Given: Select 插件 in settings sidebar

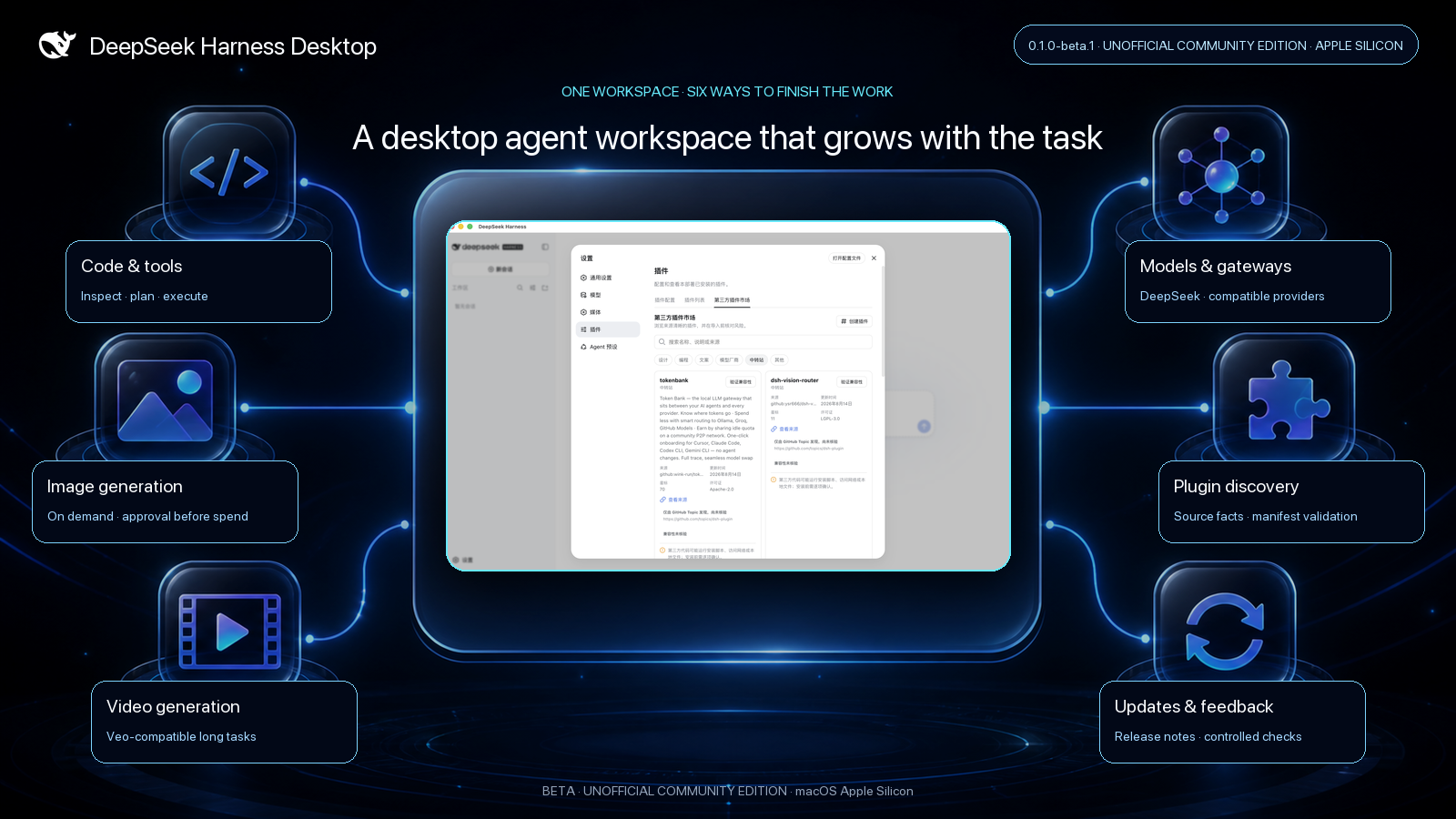Looking at the screenshot, I should (608, 329).
